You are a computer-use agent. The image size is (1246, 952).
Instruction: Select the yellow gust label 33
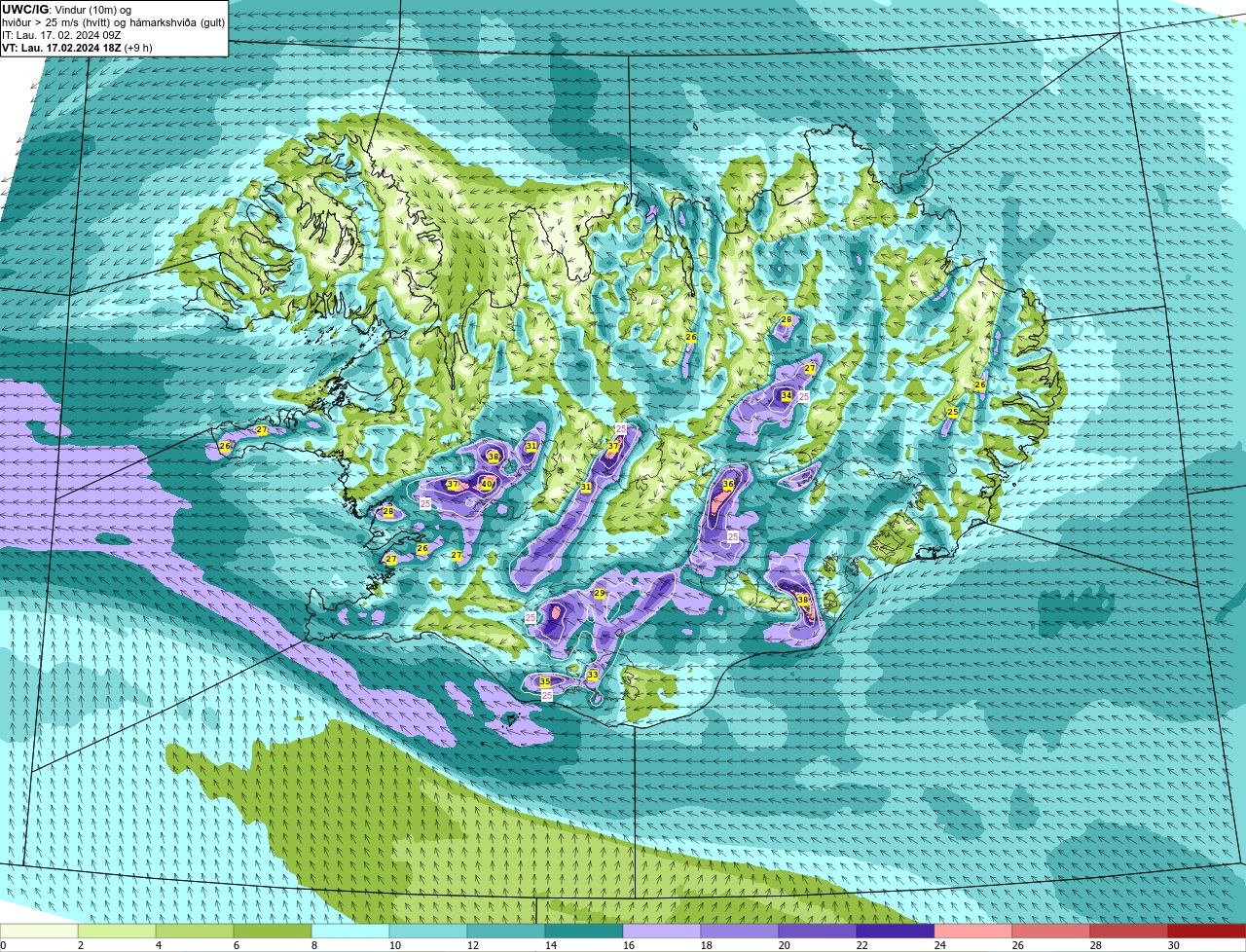(593, 675)
